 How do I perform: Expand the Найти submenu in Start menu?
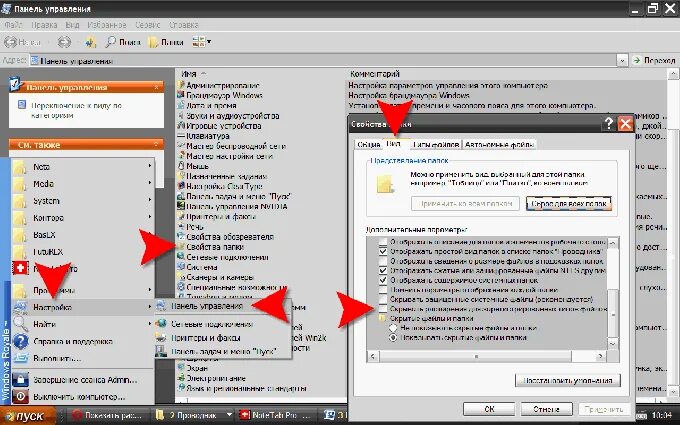tap(82, 324)
